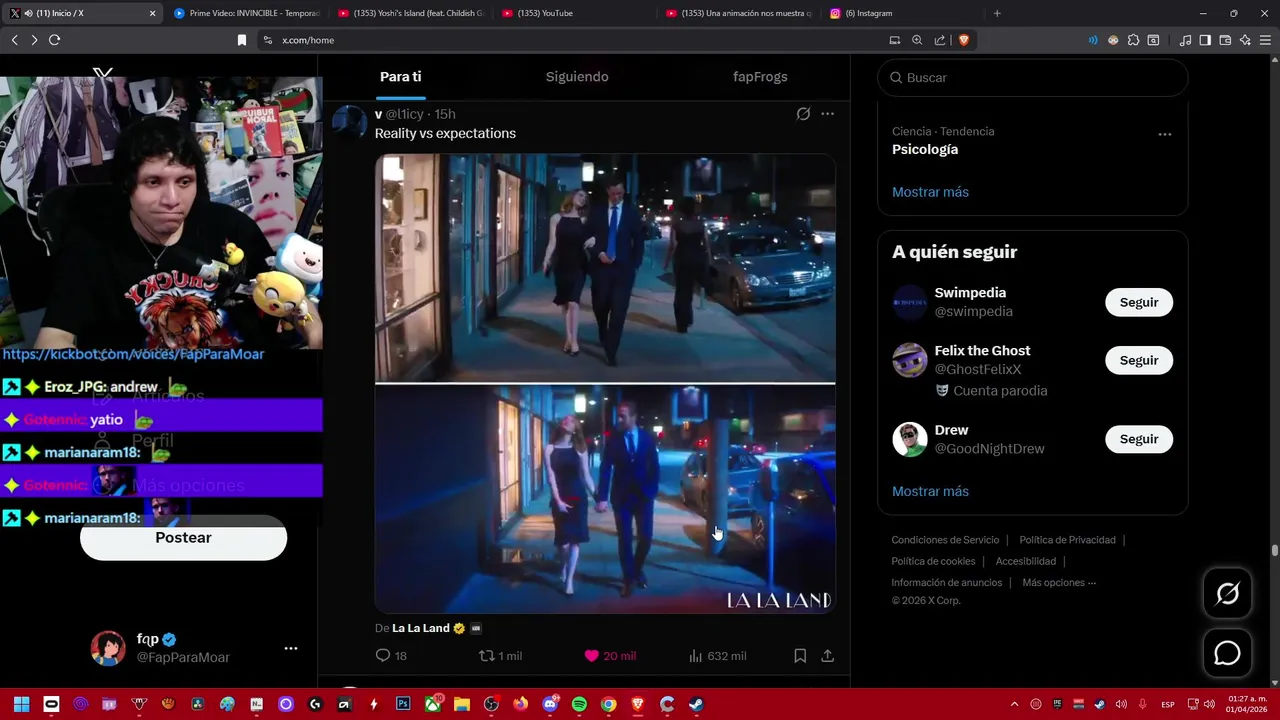Open the Brave Shields lion icon
This screenshot has width=1280, height=720.
964,40
